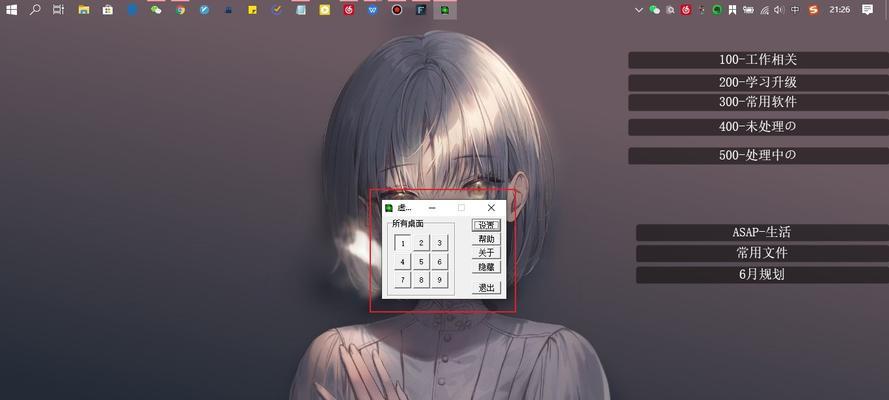The height and width of the screenshot is (400, 889).
Task: Open the blue Edge taskbar icon
Action: click(132, 10)
